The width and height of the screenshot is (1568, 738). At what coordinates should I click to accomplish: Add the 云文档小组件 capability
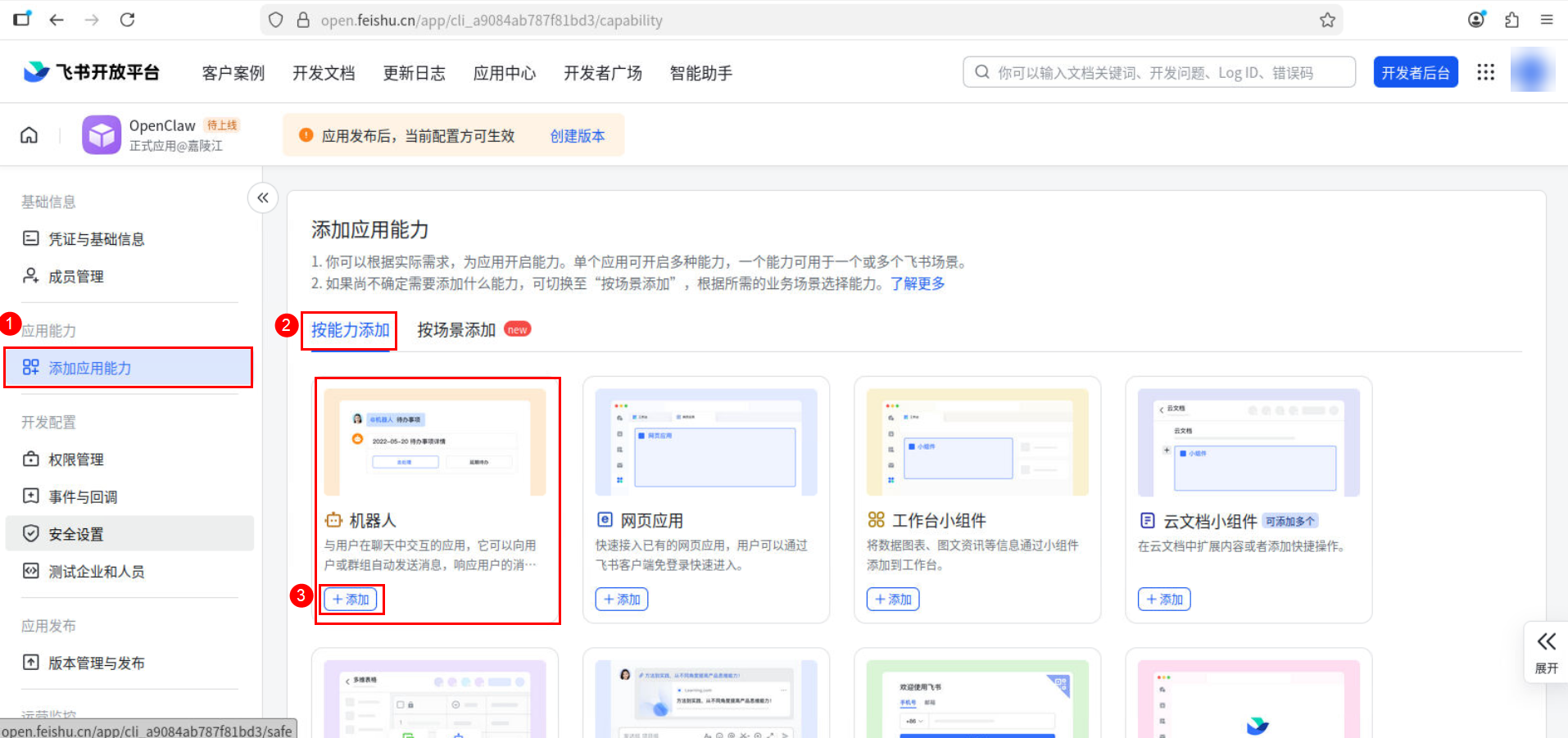tap(1164, 600)
